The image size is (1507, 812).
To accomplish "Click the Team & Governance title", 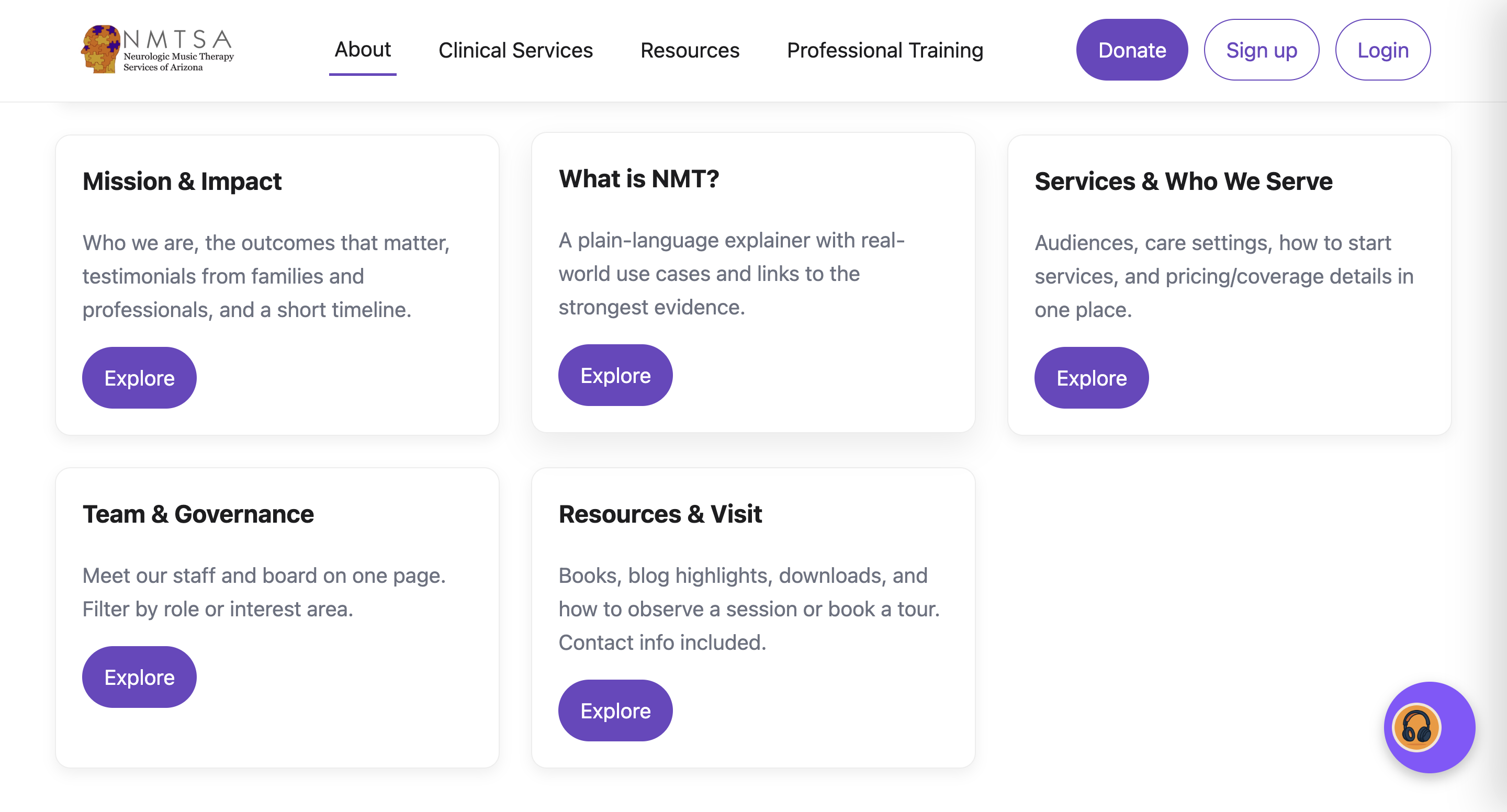I will [x=198, y=514].
